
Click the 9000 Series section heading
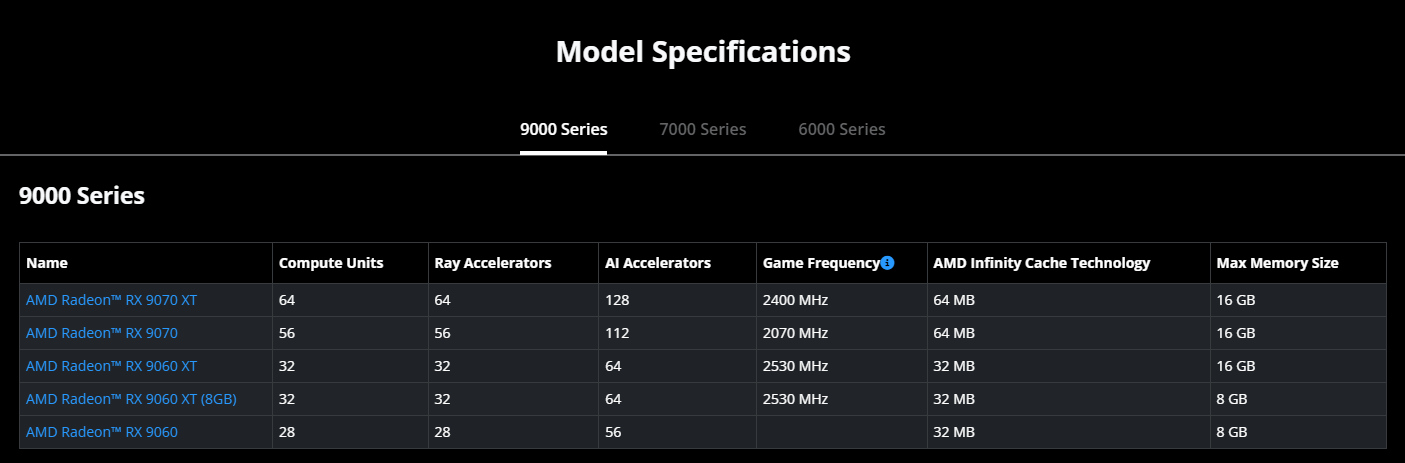(82, 196)
